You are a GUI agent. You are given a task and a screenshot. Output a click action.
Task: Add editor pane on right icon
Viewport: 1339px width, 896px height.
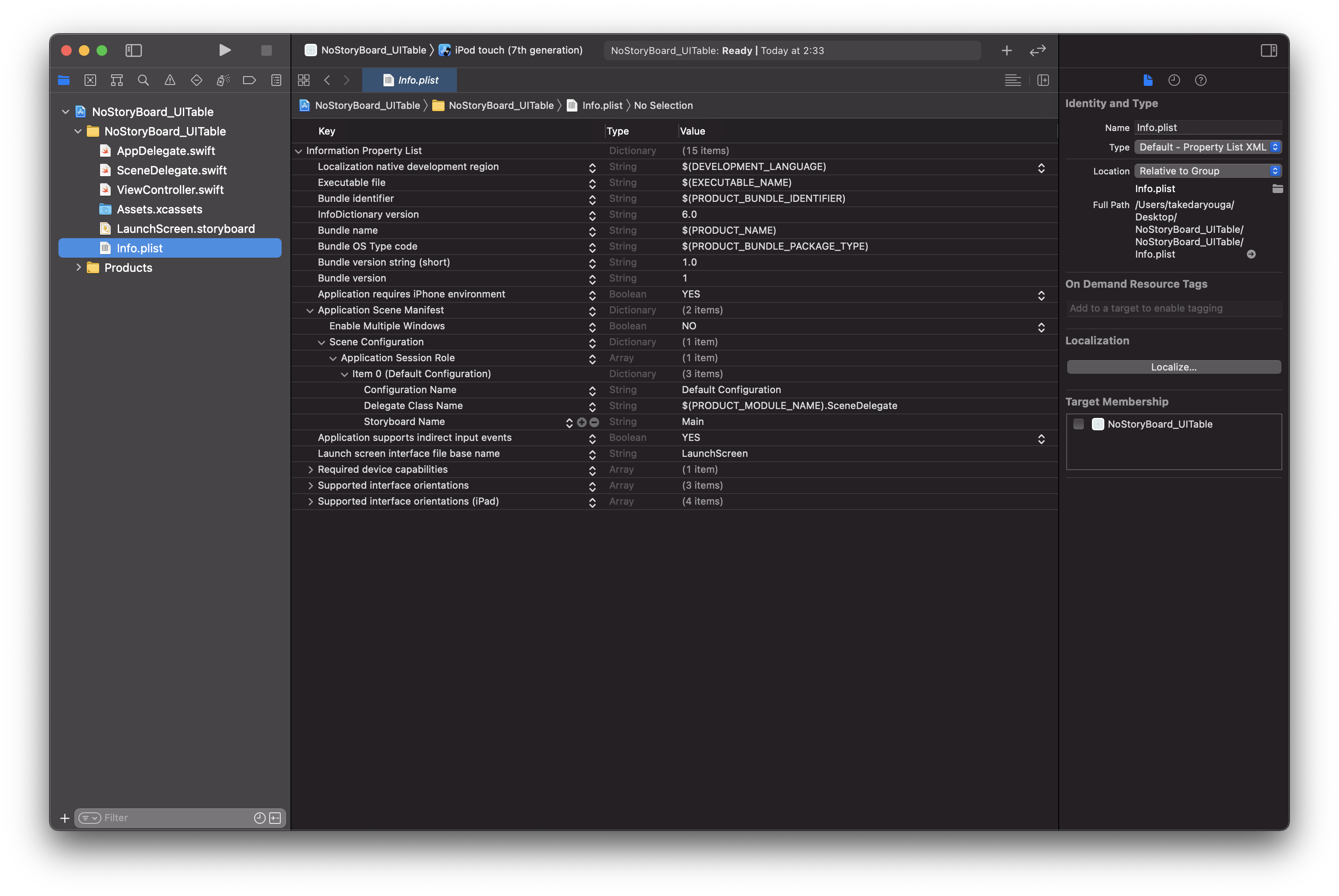[1043, 80]
